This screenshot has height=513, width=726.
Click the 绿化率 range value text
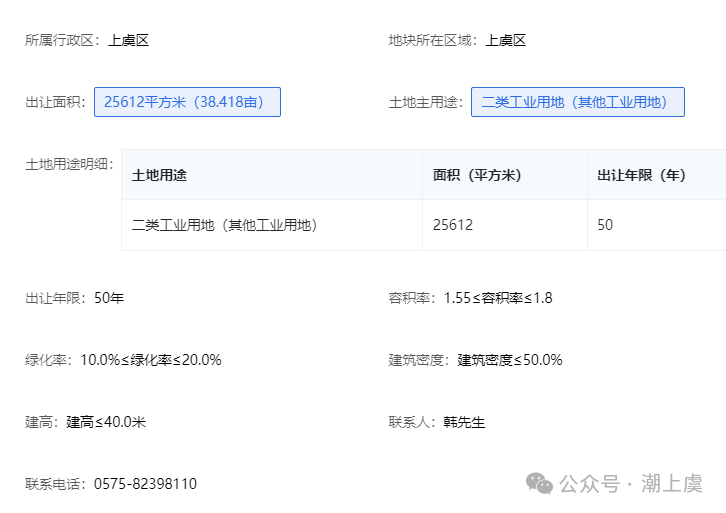[151, 360]
